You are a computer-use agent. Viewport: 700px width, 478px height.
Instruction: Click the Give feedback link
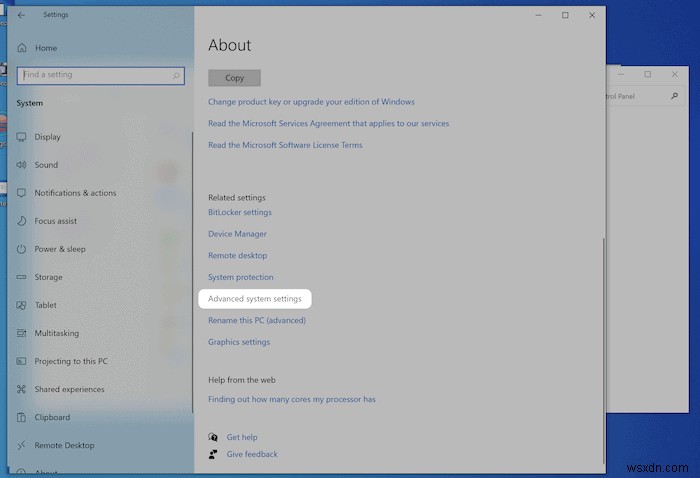(x=252, y=454)
